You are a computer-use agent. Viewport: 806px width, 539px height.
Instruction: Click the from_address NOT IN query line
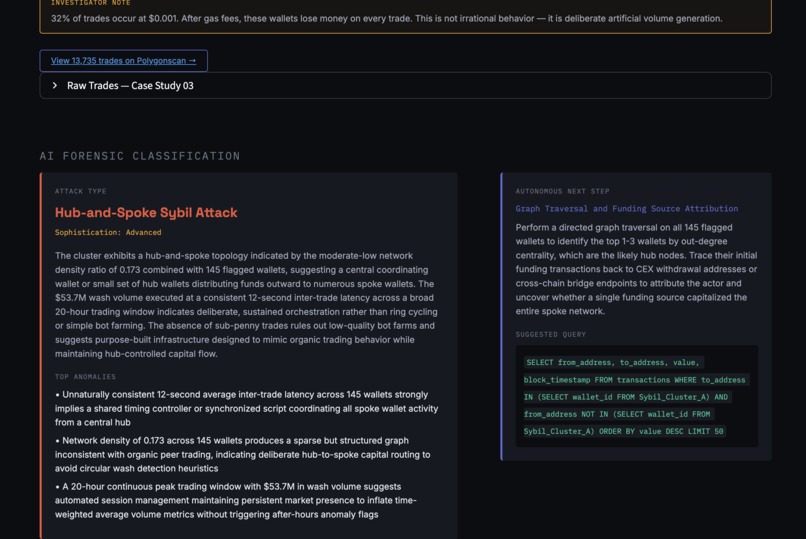617,414
